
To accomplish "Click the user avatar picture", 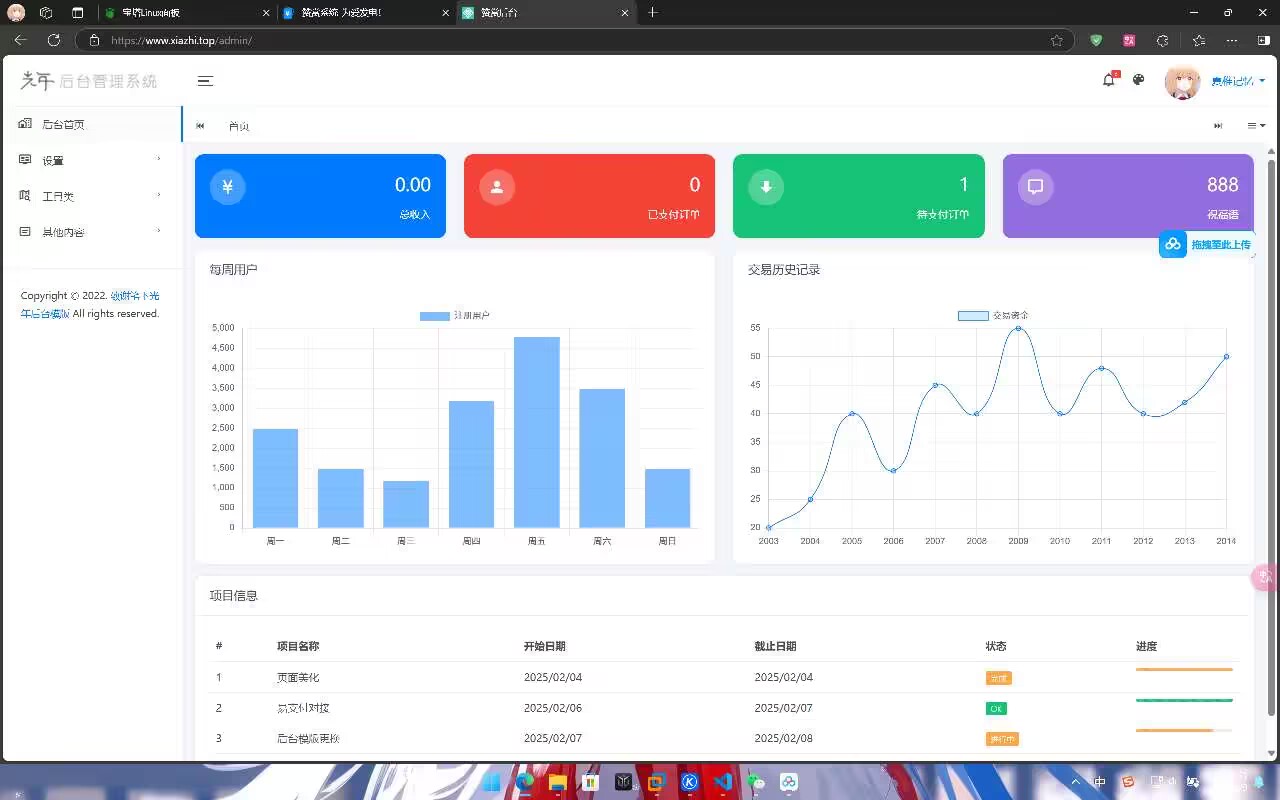I will (1182, 81).
